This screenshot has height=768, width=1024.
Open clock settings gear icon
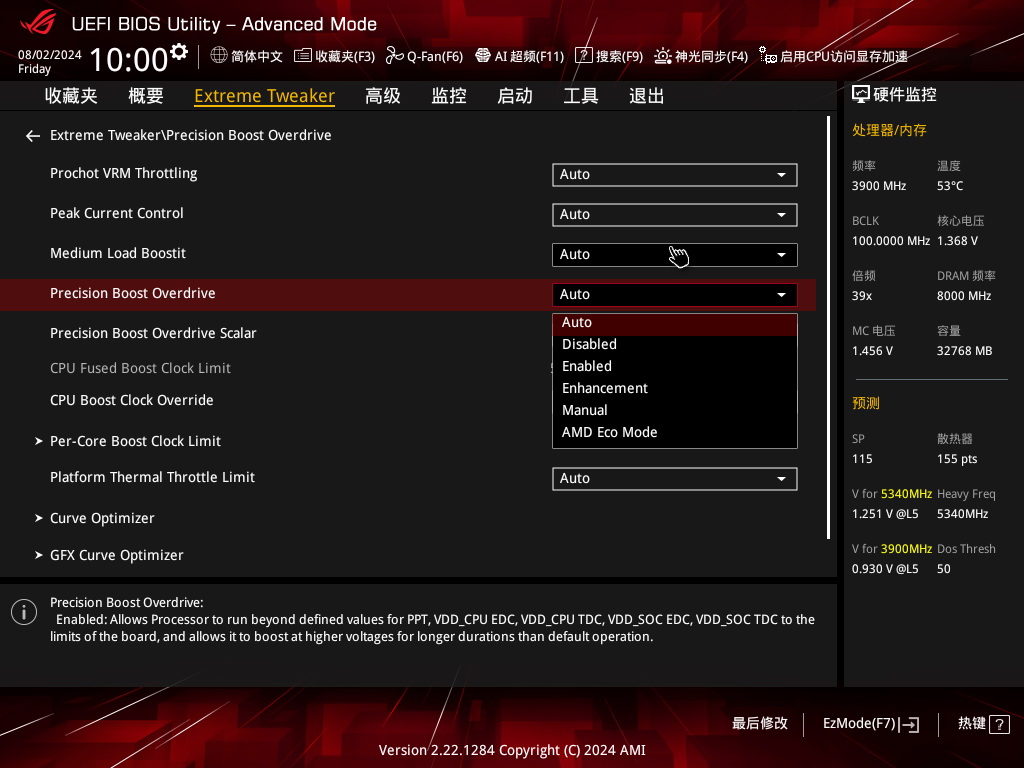click(179, 51)
